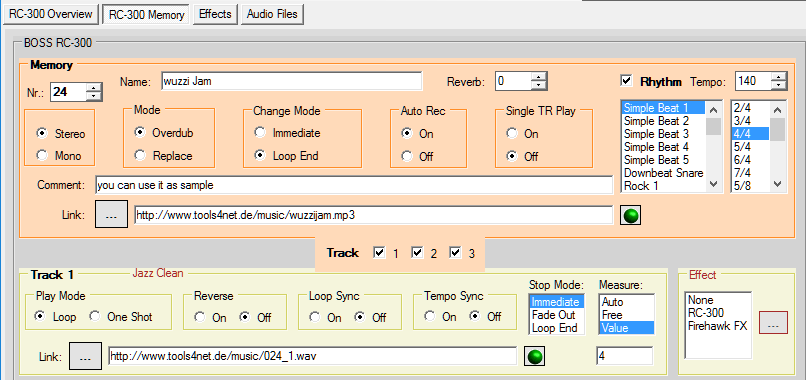Select Auto in Measure list
806x380 pixels.
pyautogui.click(x=627, y=302)
